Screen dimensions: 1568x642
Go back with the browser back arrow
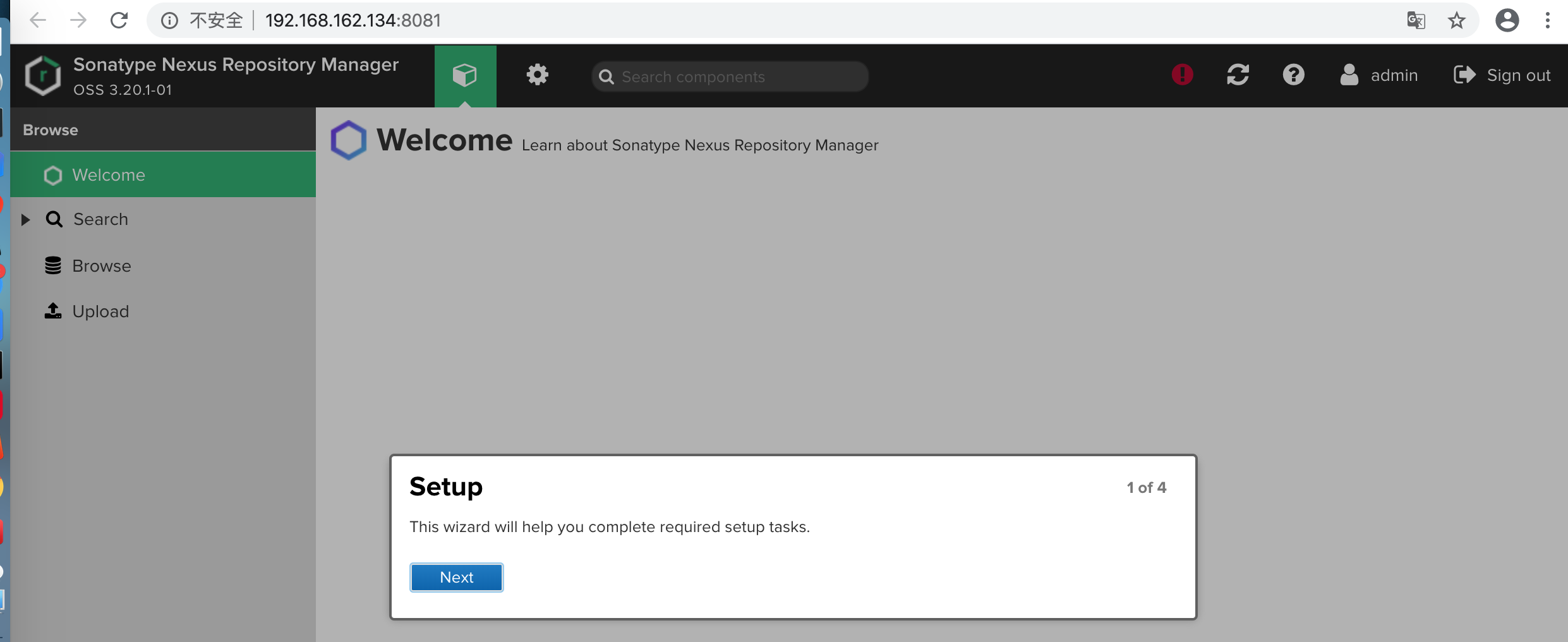pyautogui.click(x=38, y=20)
